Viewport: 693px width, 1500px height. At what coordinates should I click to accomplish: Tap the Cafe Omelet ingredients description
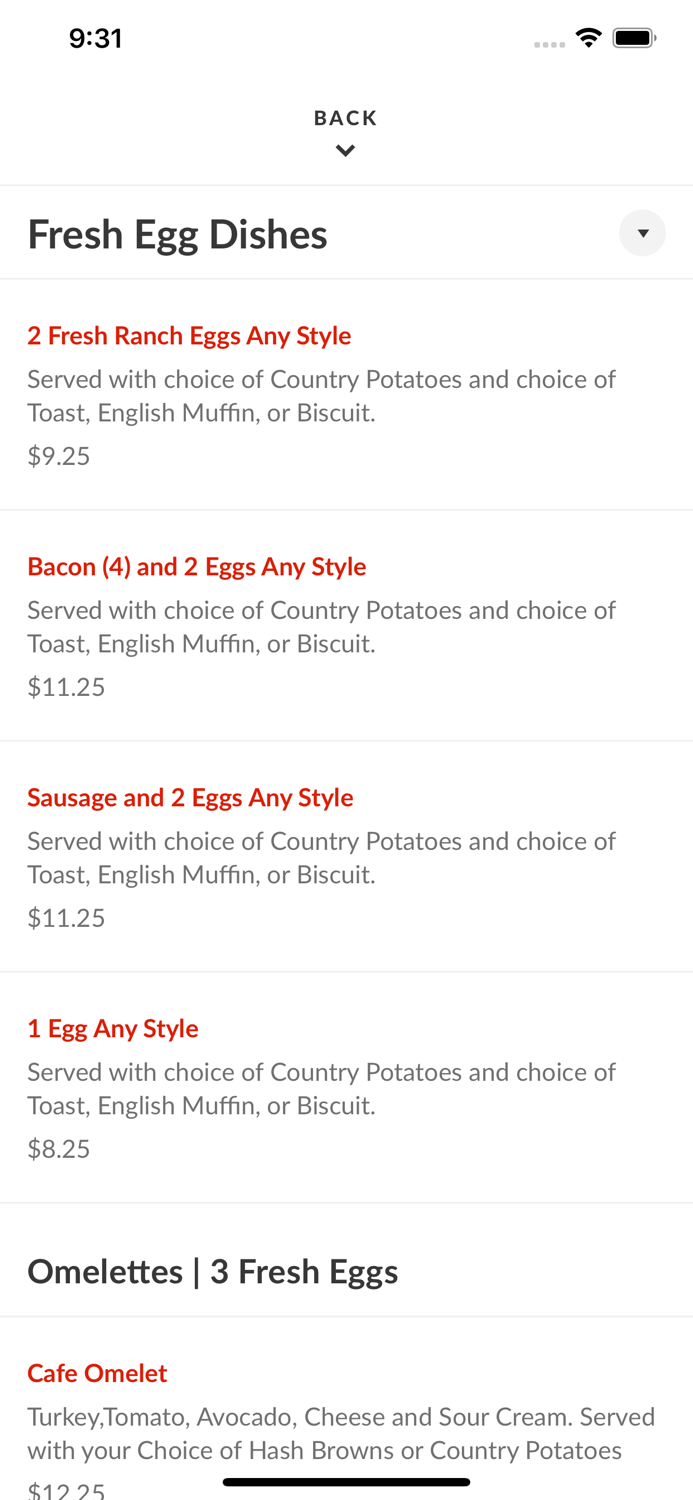point(340,1433)
